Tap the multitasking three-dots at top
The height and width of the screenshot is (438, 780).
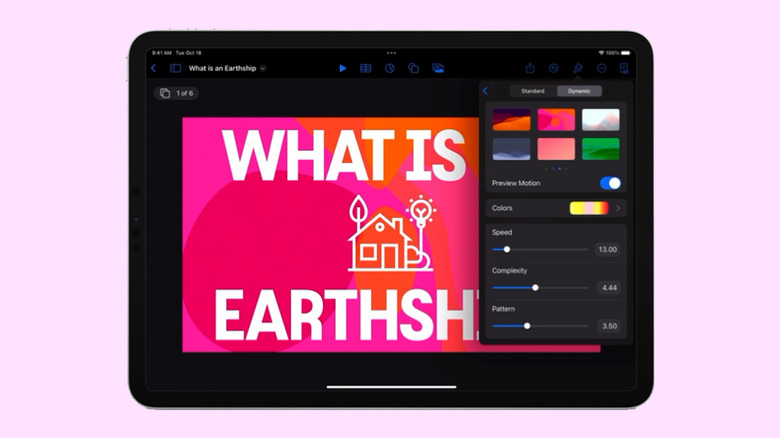(x=391, y=53)
